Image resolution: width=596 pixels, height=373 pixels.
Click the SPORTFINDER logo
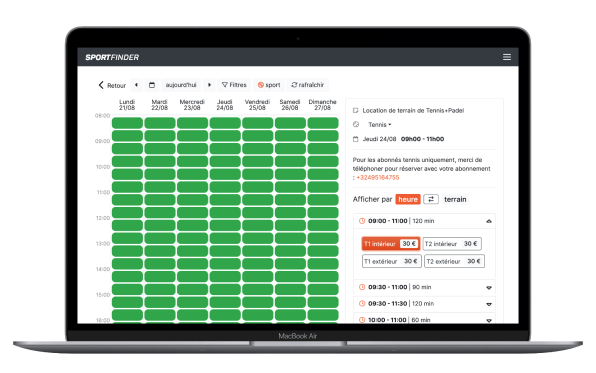[112, 57]
